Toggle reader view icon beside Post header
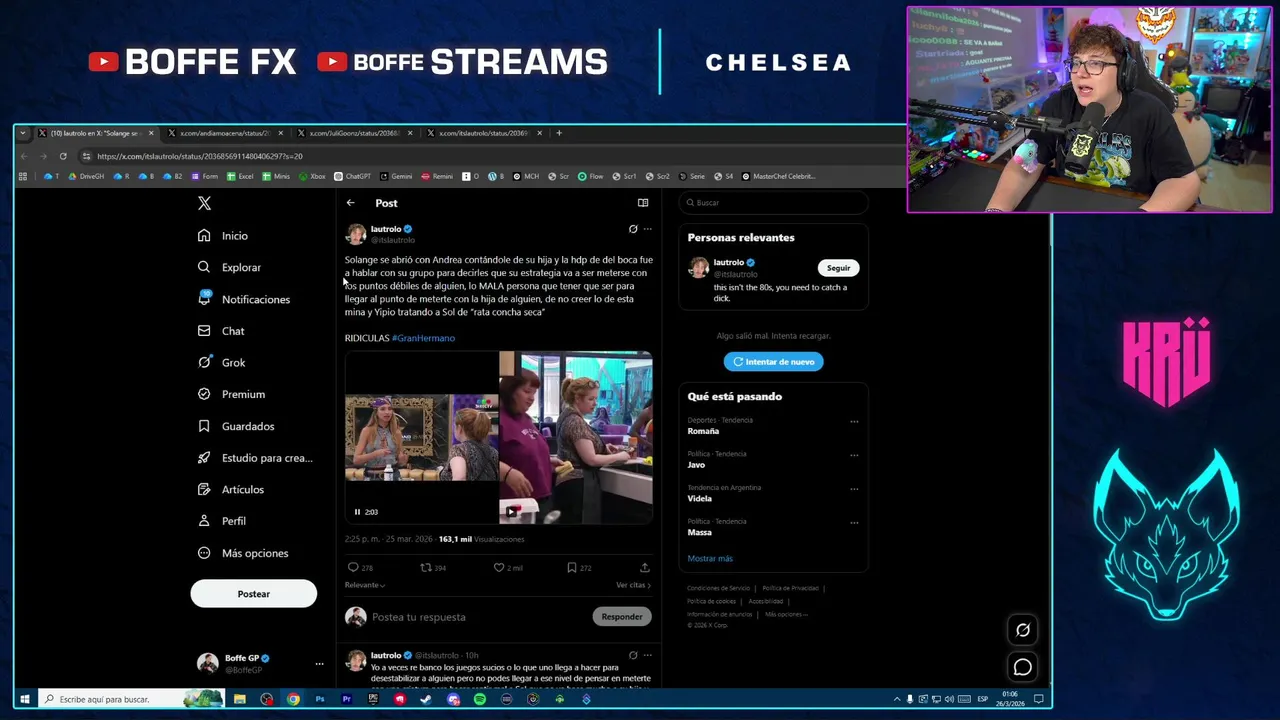This screenshot has width=1280, height=720. pos(643,203)
